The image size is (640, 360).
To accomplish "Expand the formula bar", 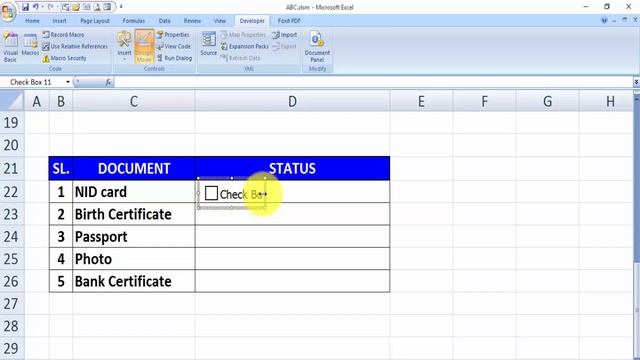I will (636, 82).
